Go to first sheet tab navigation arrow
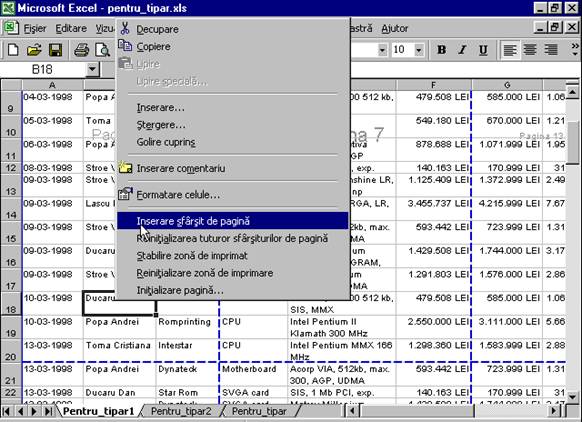 6,411
